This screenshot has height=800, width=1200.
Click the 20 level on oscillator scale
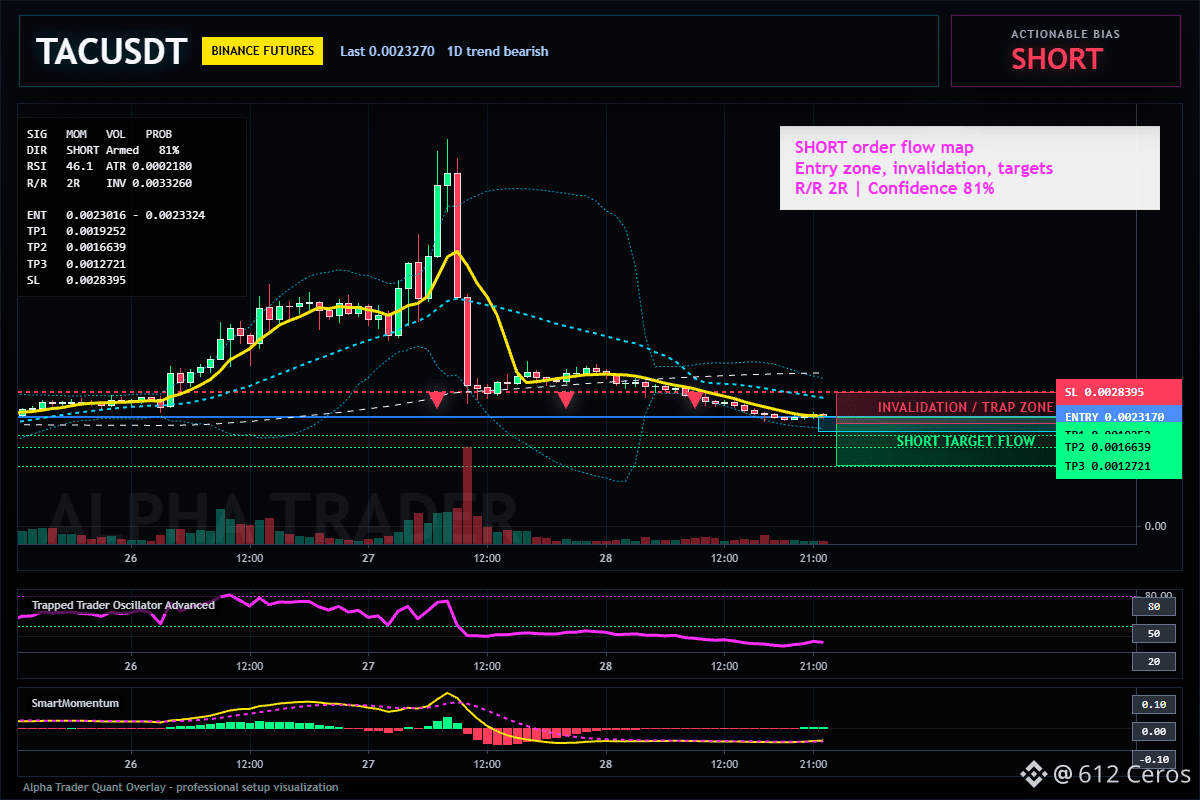(x=1153, y=661)
